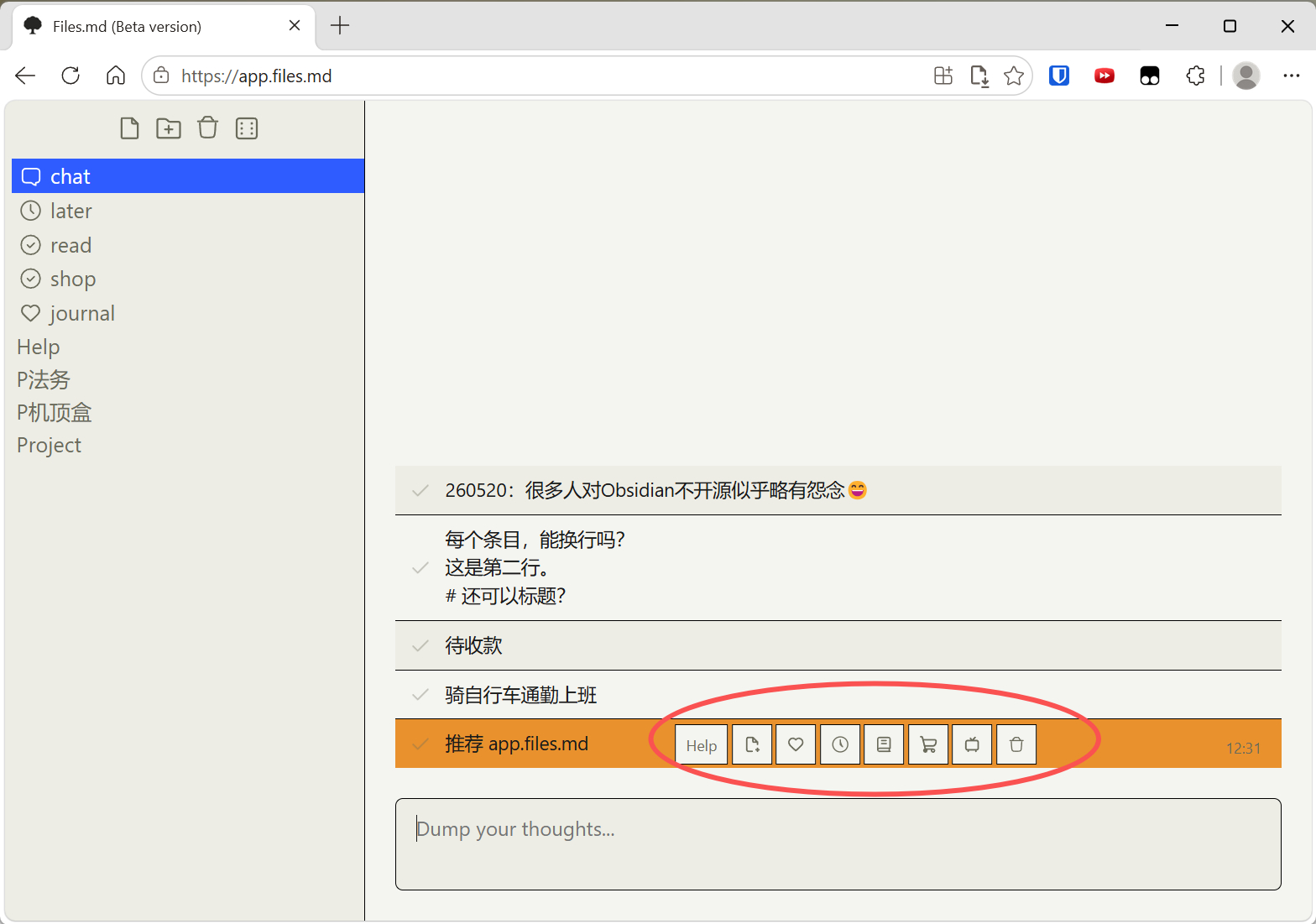
Task: Open the later list in sidebar
Action: (188, 211)
